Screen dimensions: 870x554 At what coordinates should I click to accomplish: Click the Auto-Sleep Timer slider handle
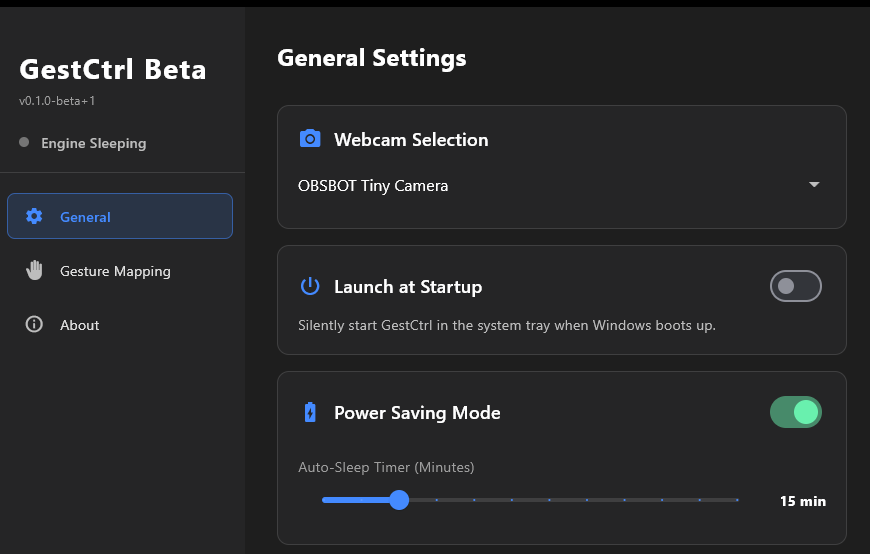(x=399, y=500)
